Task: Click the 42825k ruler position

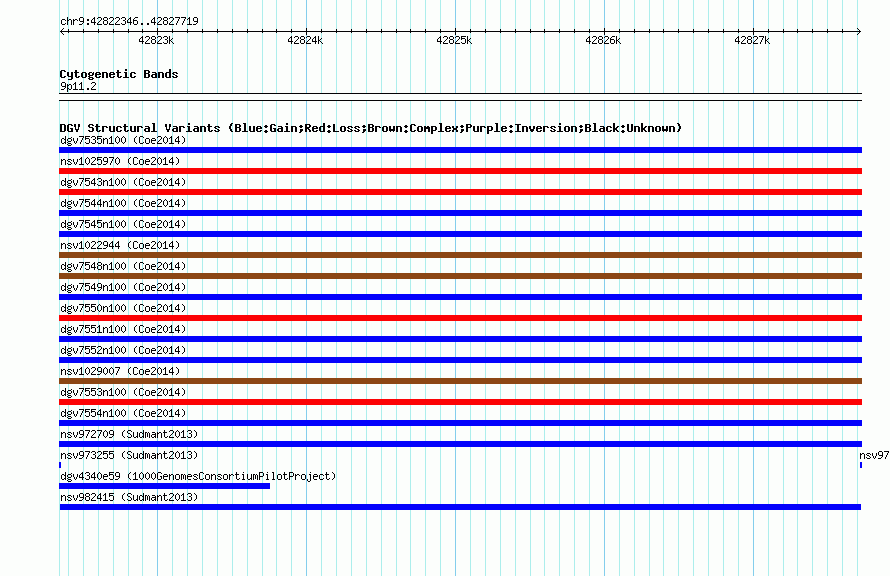Action: tap(454, 40)
